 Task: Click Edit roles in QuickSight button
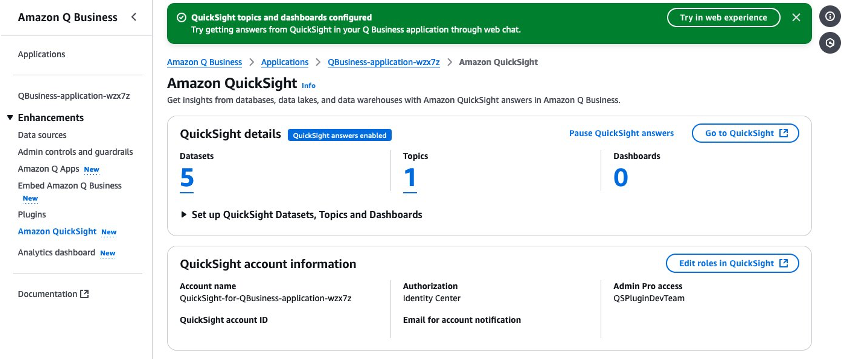[x=732, y=263]
